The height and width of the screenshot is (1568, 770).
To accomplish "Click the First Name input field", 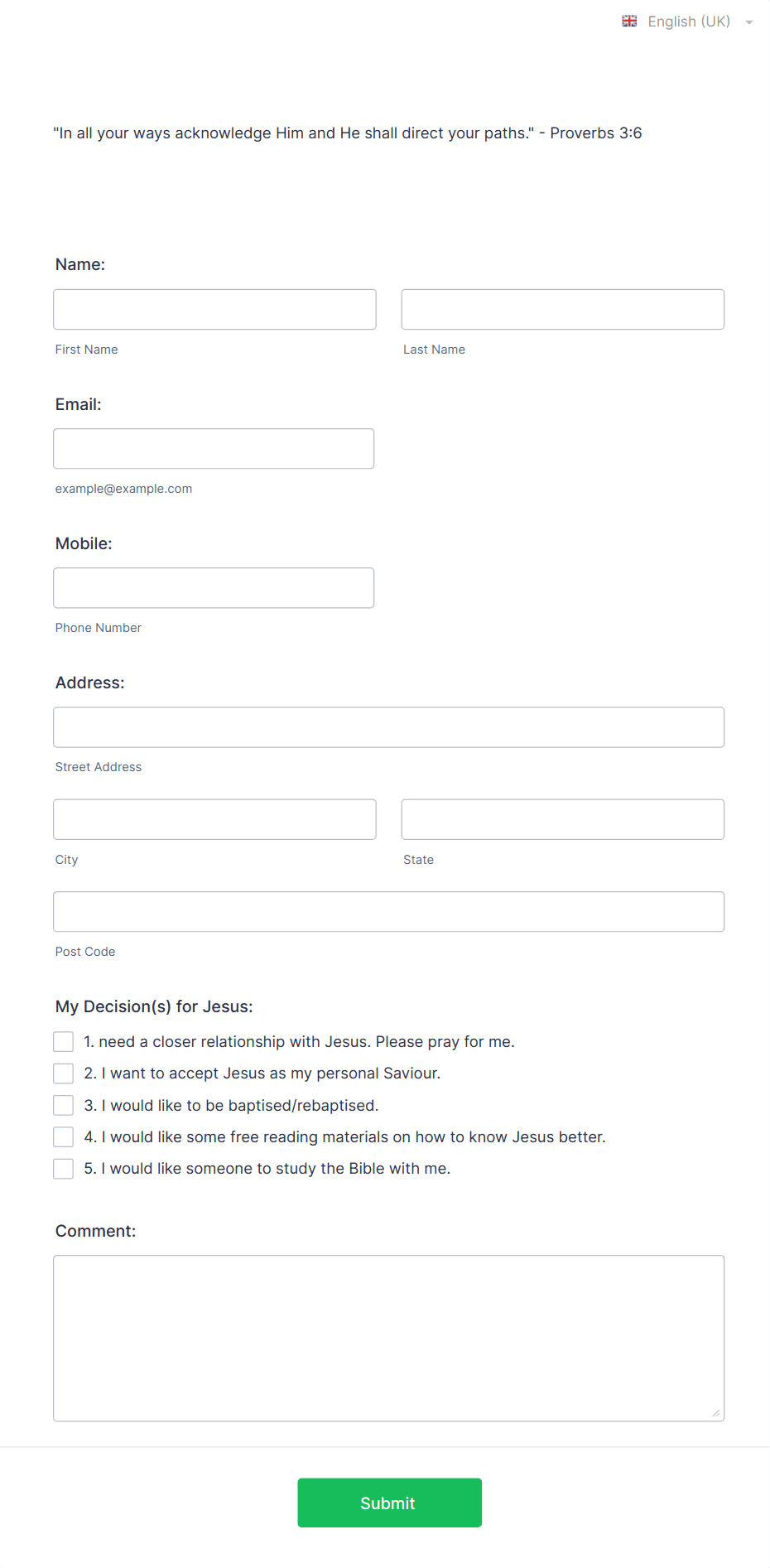I will pyautogui.click(x=214, y=309).
